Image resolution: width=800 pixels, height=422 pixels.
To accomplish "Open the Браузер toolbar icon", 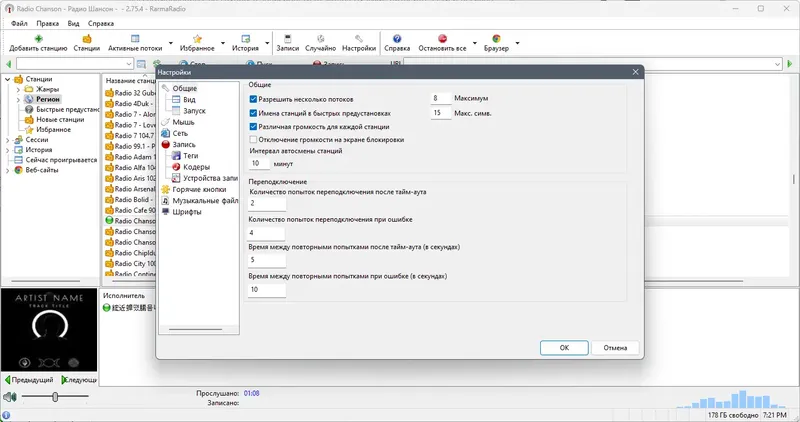I will pos(496,39).
